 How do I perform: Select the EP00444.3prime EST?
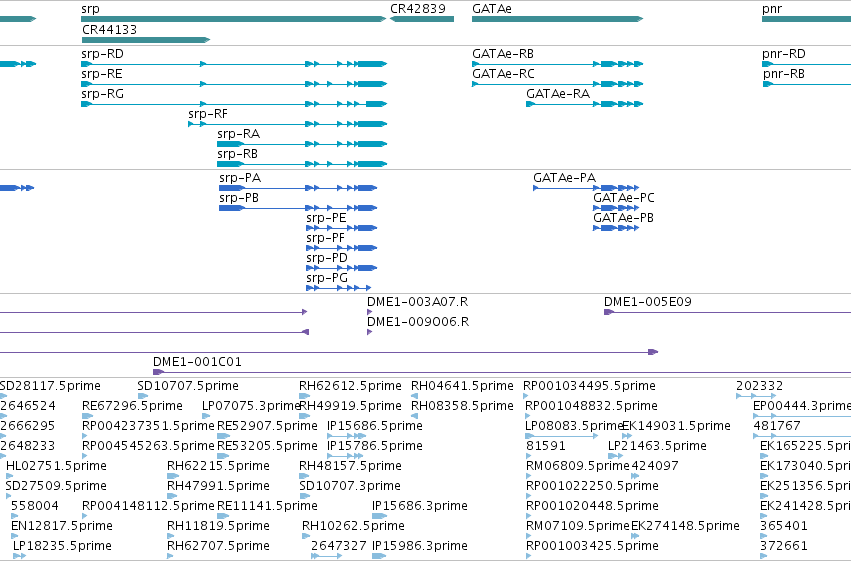pos(802,416)
